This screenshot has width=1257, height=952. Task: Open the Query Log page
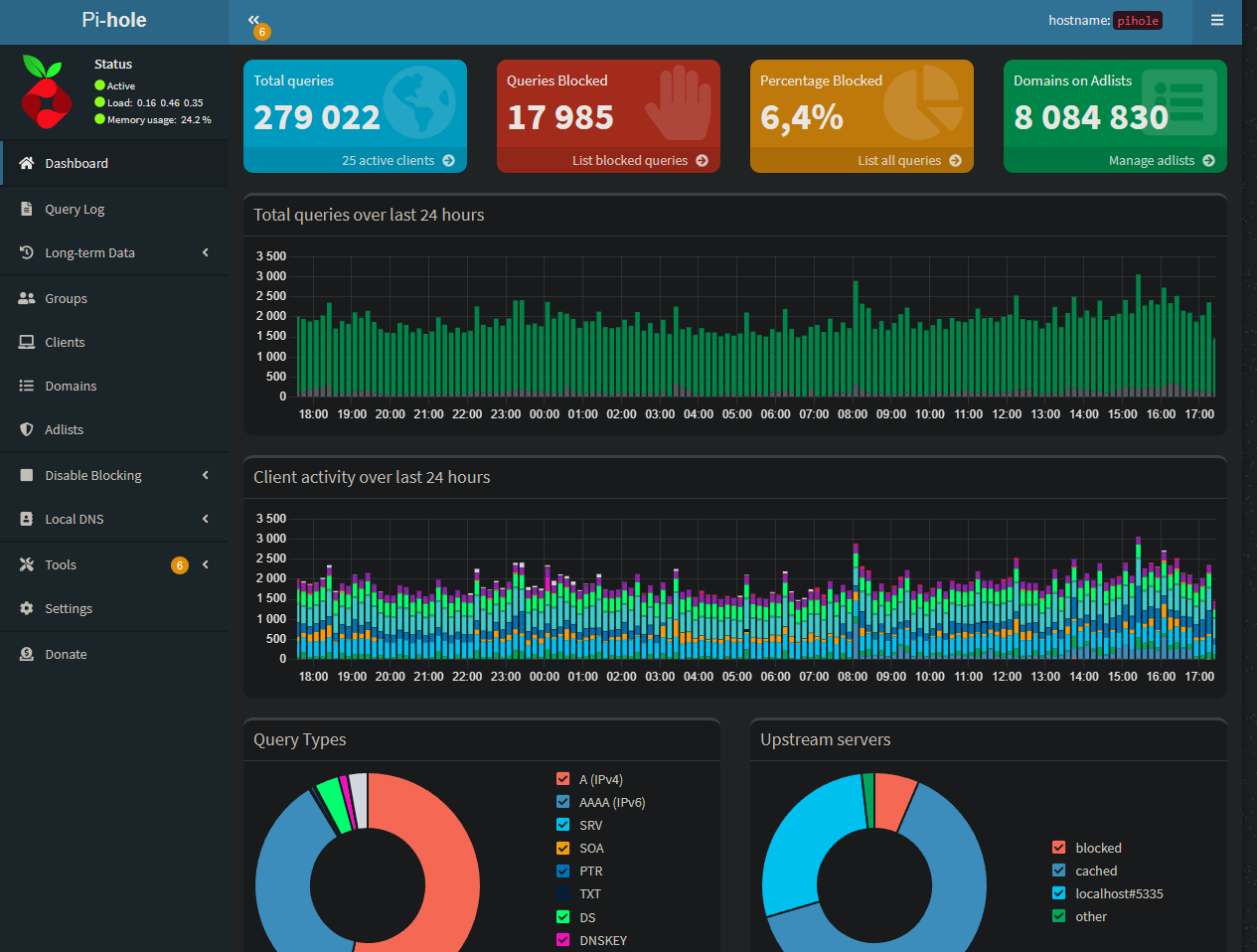click(x=114, y=209)
